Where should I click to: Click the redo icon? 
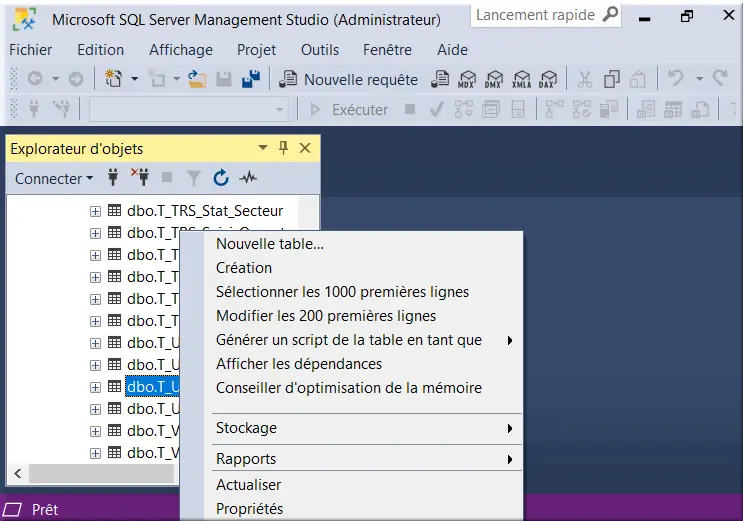click(x=720, y=78)
